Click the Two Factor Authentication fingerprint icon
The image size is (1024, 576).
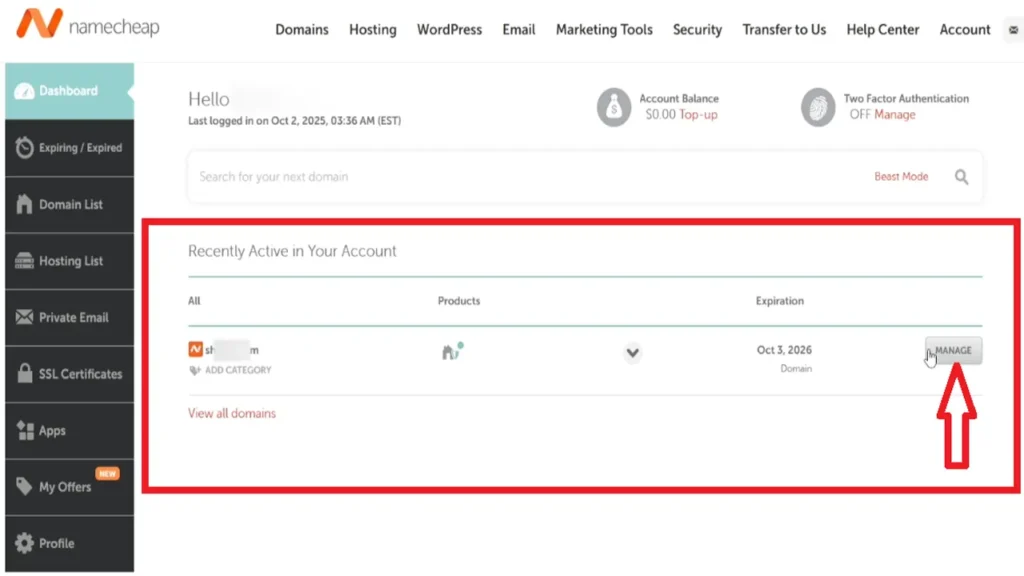pos(818,107)
